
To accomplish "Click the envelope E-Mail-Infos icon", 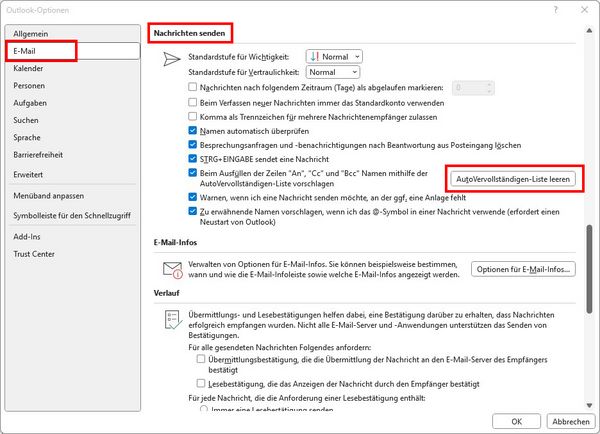I will point(173,270).
